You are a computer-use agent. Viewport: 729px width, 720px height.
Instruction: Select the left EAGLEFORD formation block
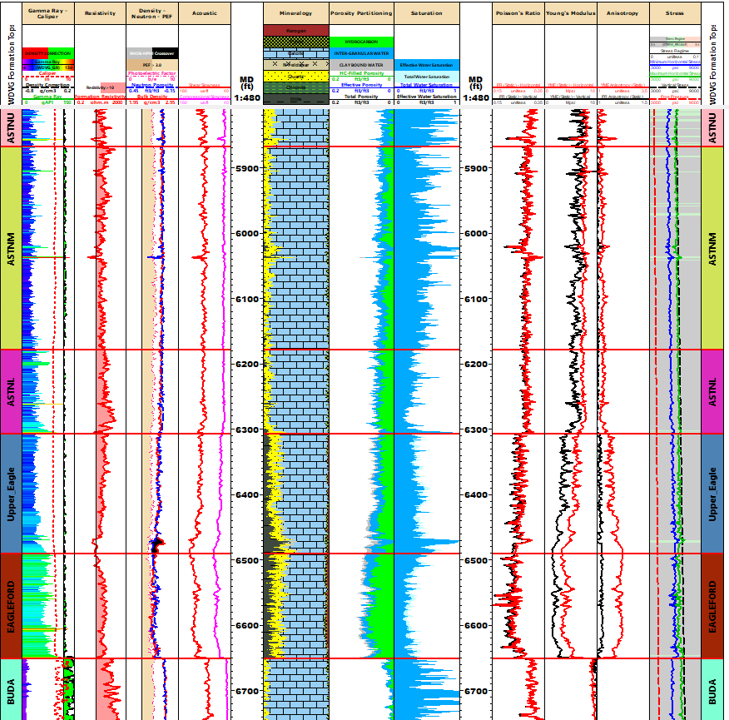[x=11, y=606]
